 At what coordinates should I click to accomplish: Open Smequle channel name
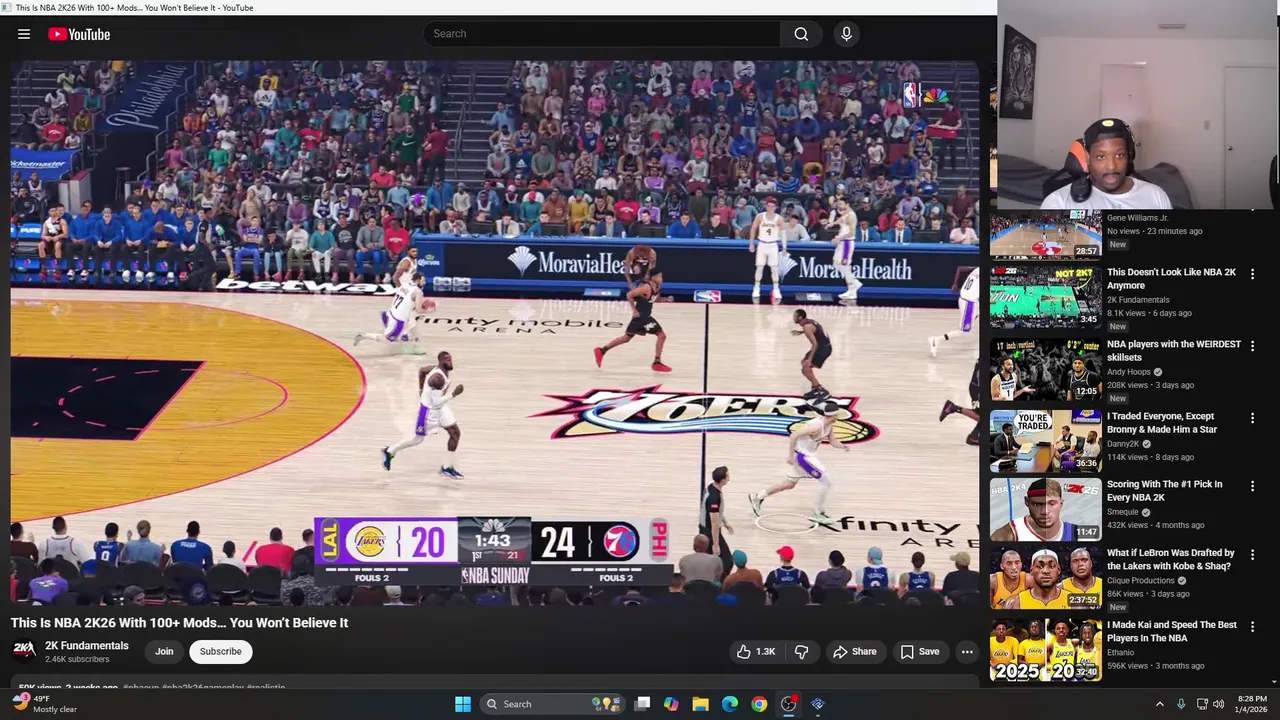coord(1124,512)
